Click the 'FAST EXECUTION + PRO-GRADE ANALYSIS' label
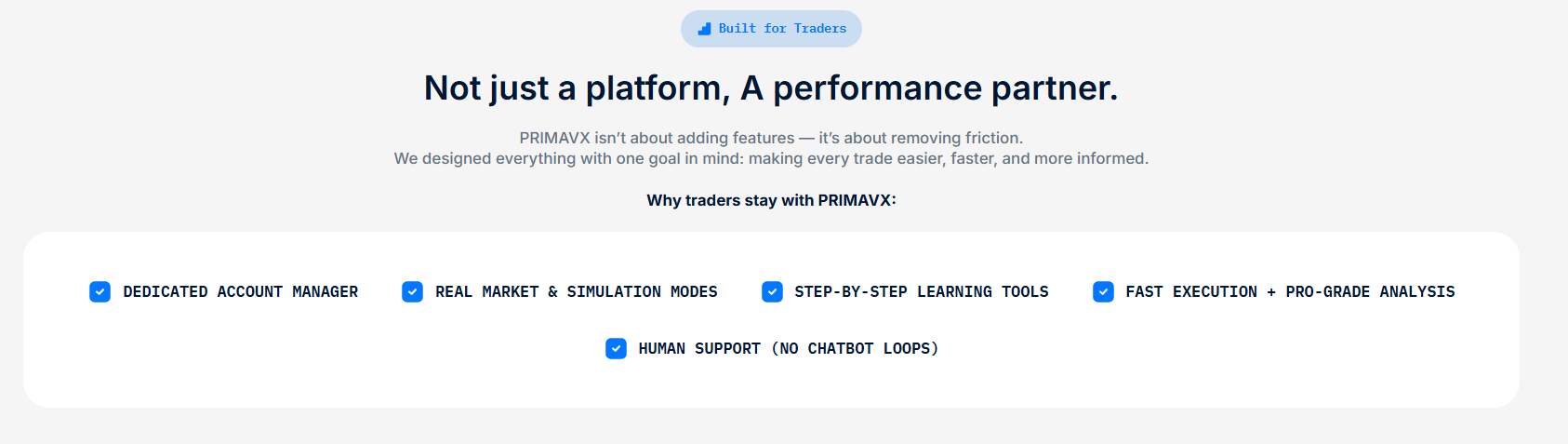Screen dimensions: 1568x444 [1289, 292]
